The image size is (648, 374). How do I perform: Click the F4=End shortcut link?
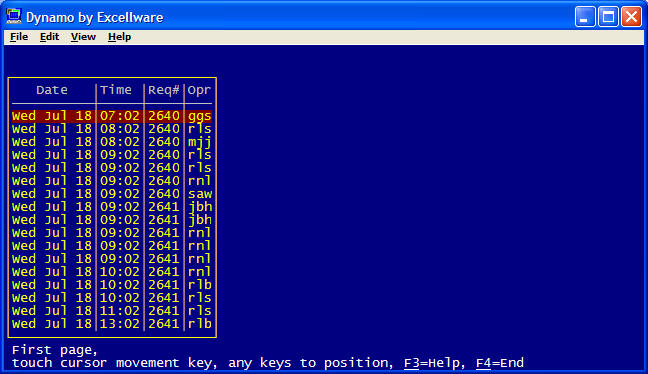[500, 363]
